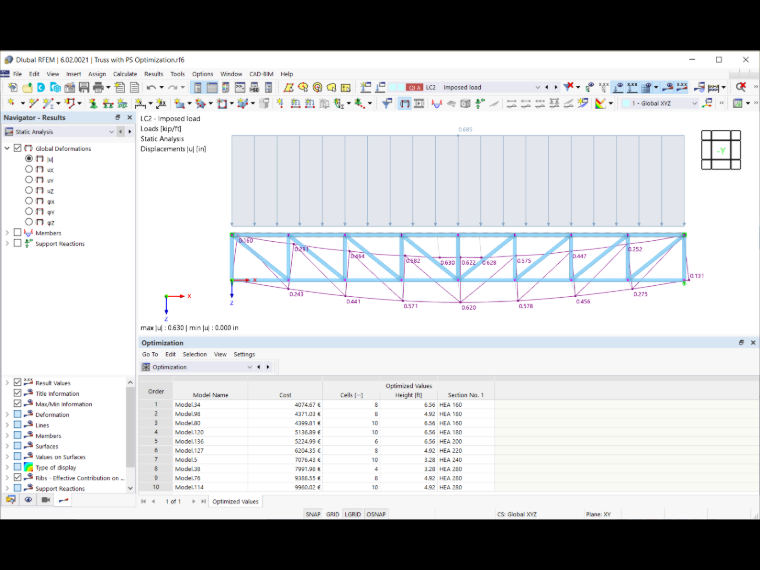Check the Members results checkbox

pyautogui.click(x=17, y=233)
